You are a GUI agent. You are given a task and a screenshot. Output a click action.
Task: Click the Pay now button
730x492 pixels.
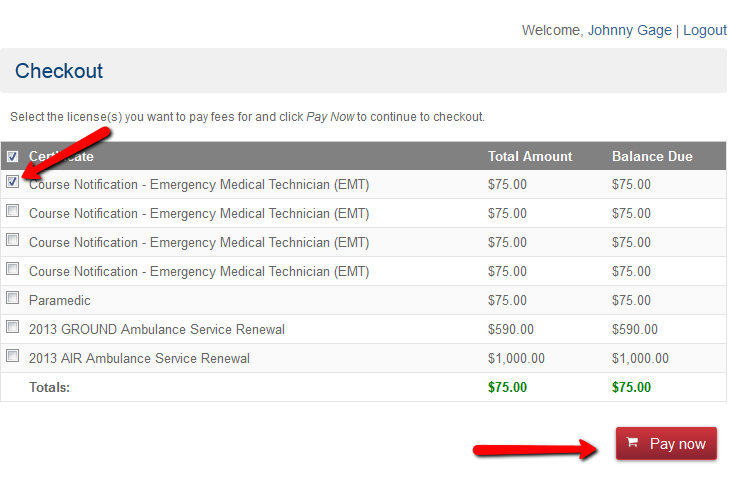(x=666, y=443)
